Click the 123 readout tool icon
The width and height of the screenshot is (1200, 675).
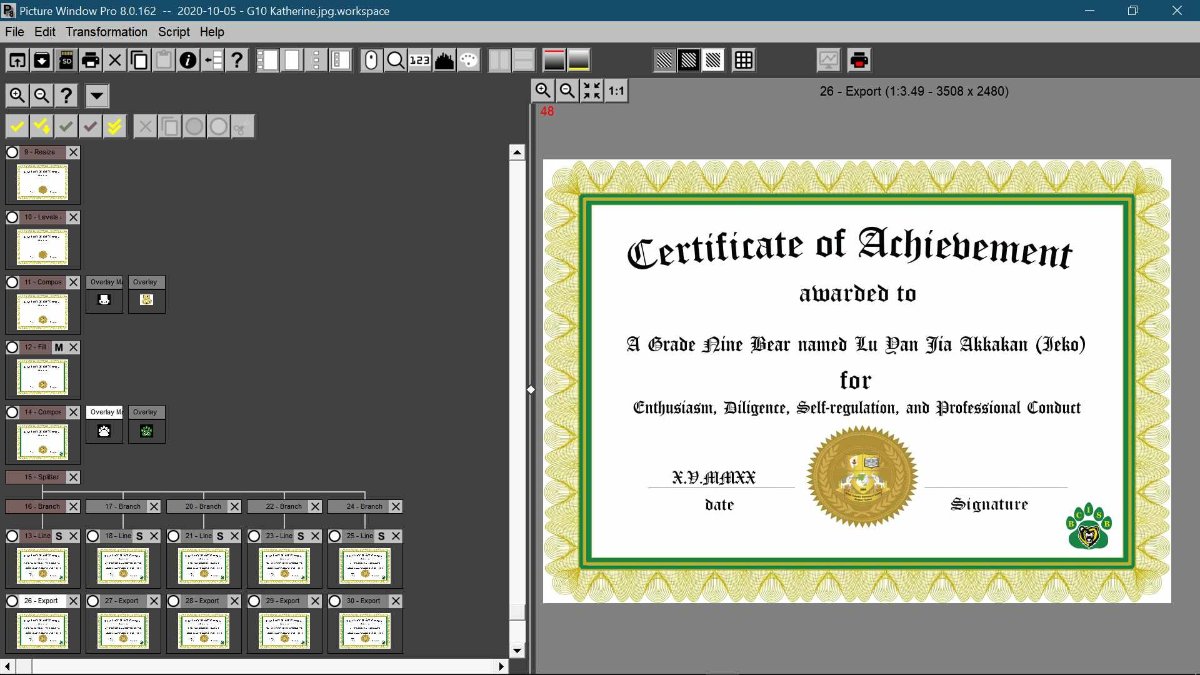[420, 60]
